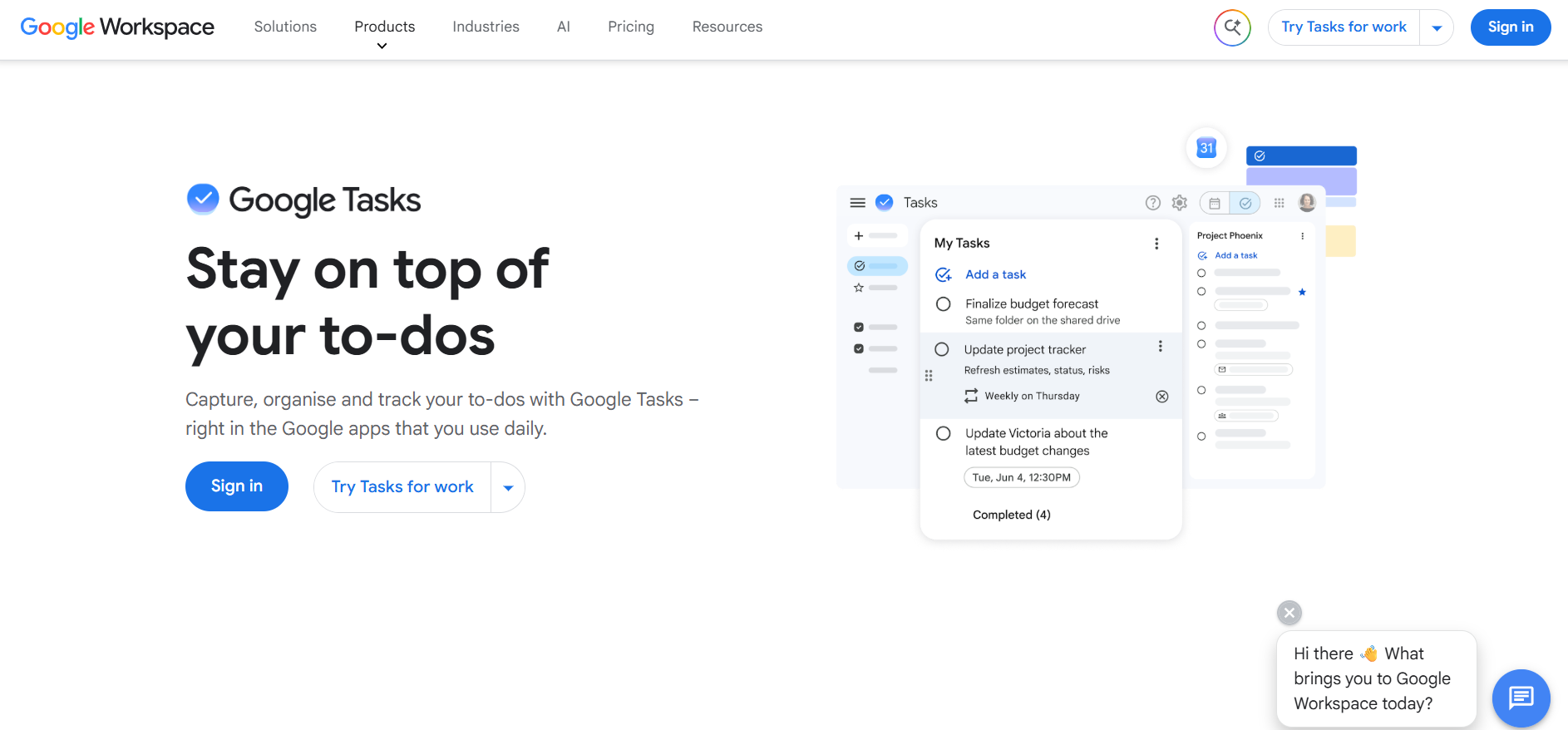
Task: Click the AI search icon in header
Action: [x=1232, y=27]
